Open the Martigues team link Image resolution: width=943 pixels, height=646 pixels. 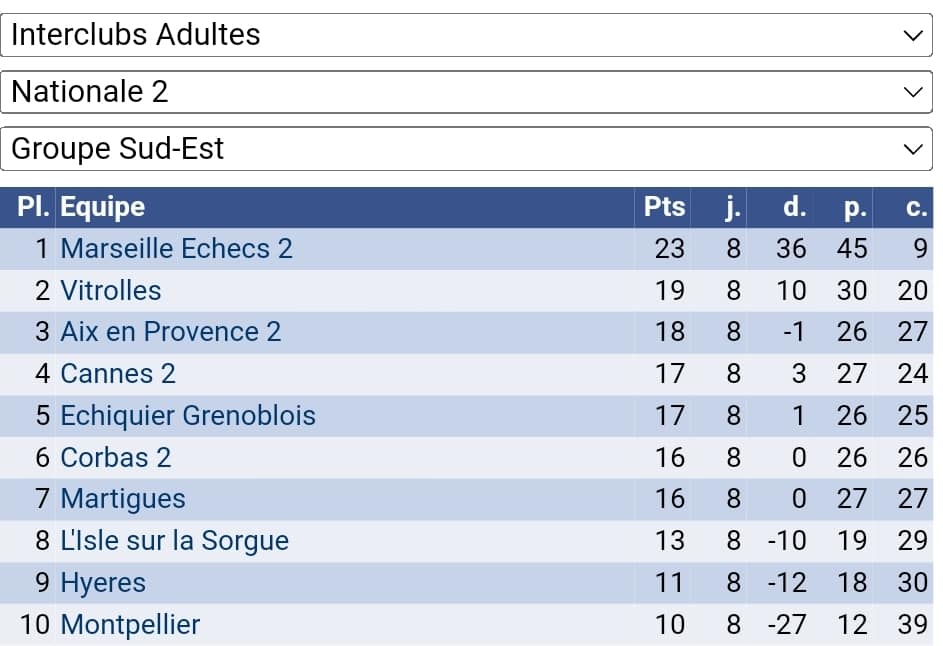[122, 499]
